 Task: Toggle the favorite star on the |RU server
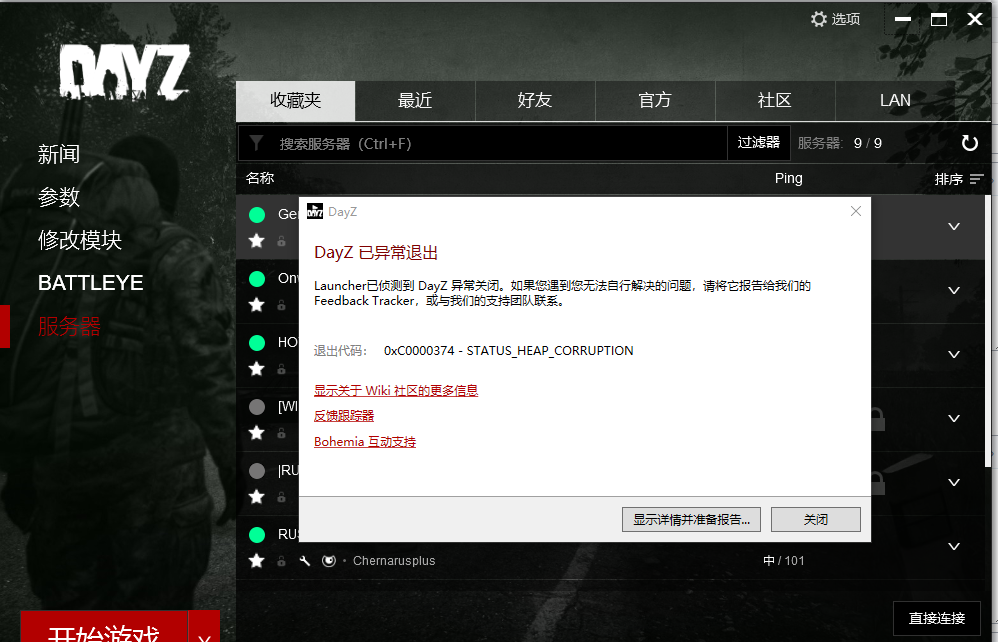pos(257,497)
